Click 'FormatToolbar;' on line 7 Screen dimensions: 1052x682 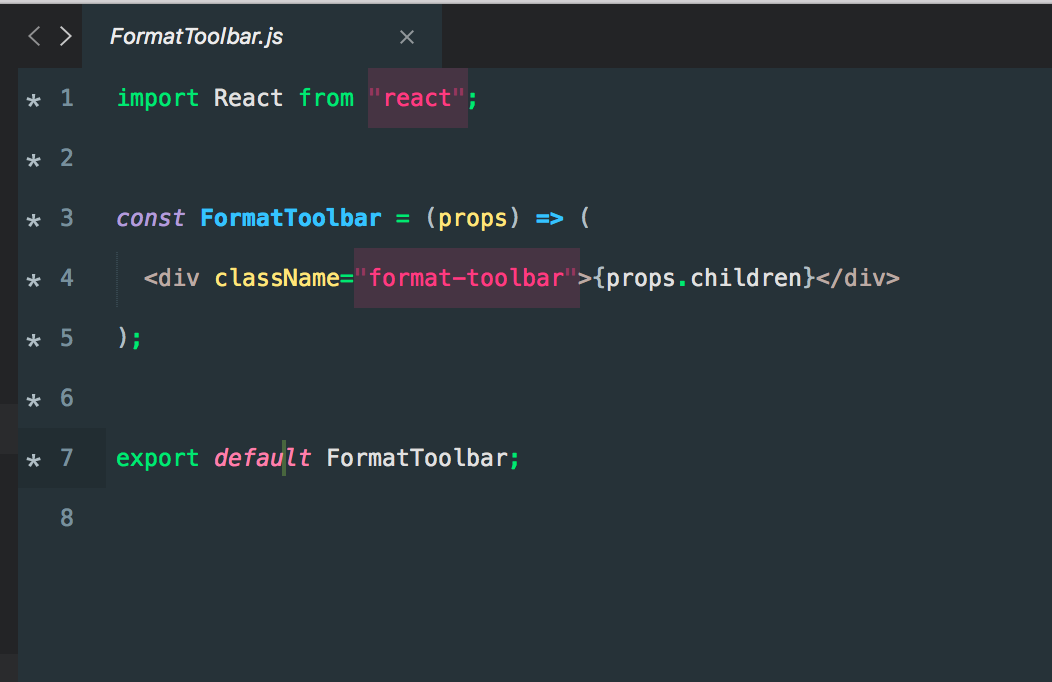click(x=423, y=458)
